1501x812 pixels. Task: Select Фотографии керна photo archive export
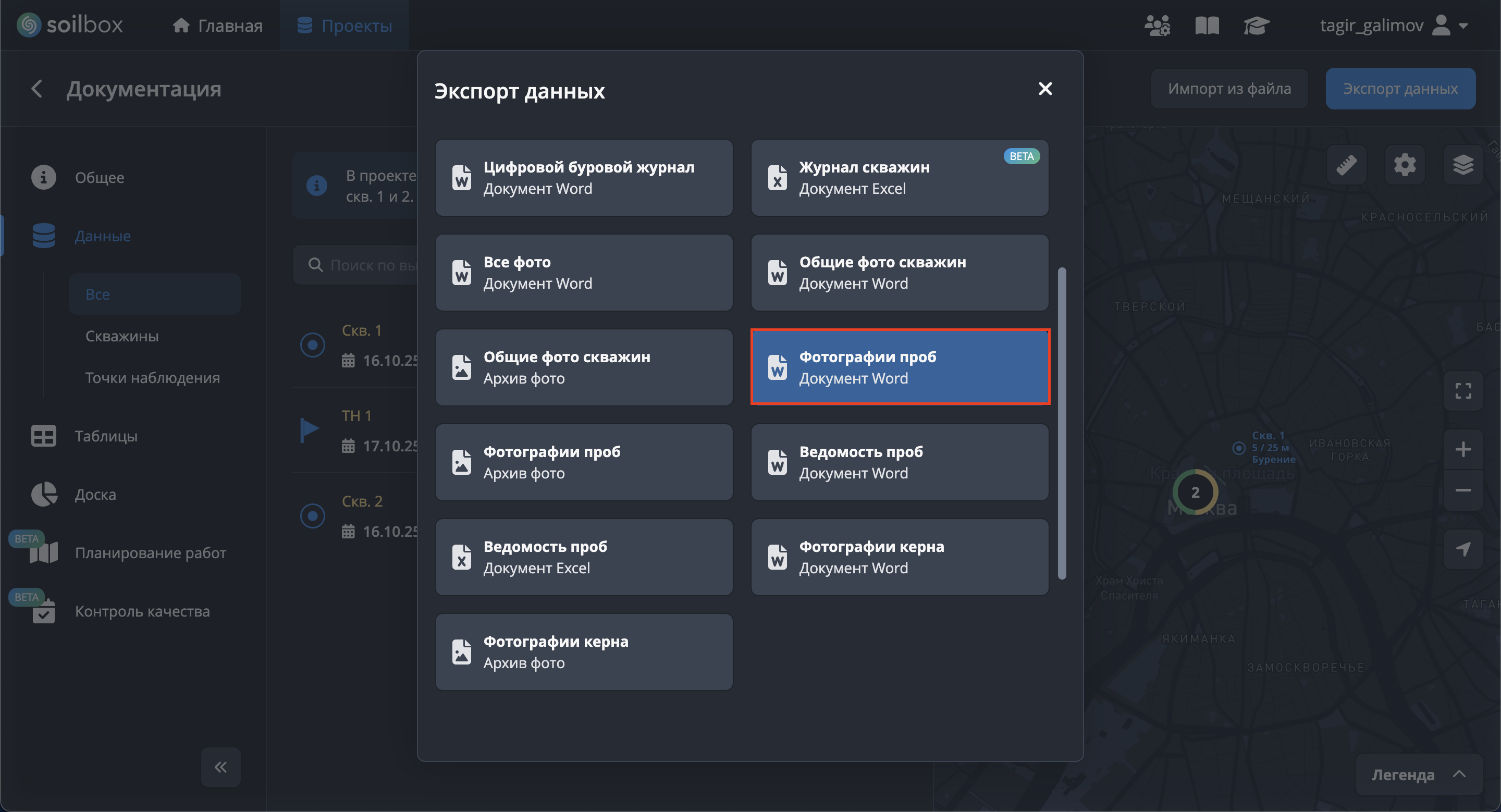(584, 652)
